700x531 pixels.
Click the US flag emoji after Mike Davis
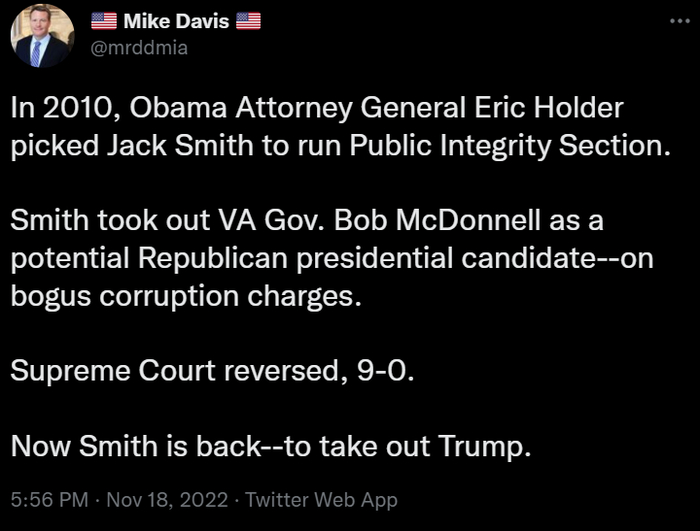(x=248, y=20)
